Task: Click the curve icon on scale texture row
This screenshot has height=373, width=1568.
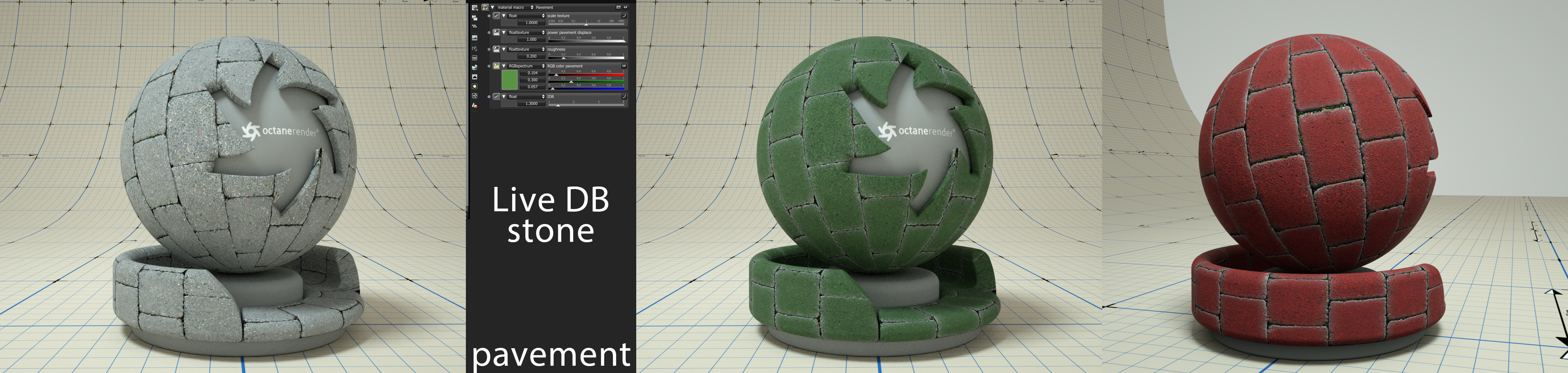Action: click(624, 16)
